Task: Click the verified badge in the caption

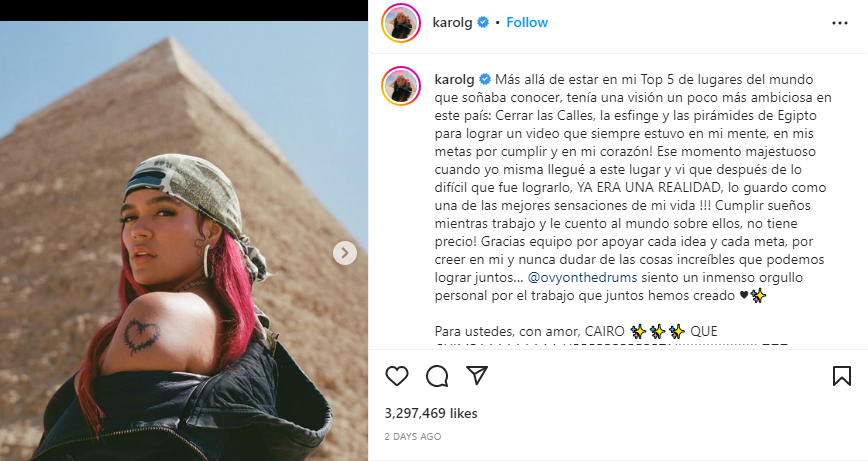Action: 484,79
